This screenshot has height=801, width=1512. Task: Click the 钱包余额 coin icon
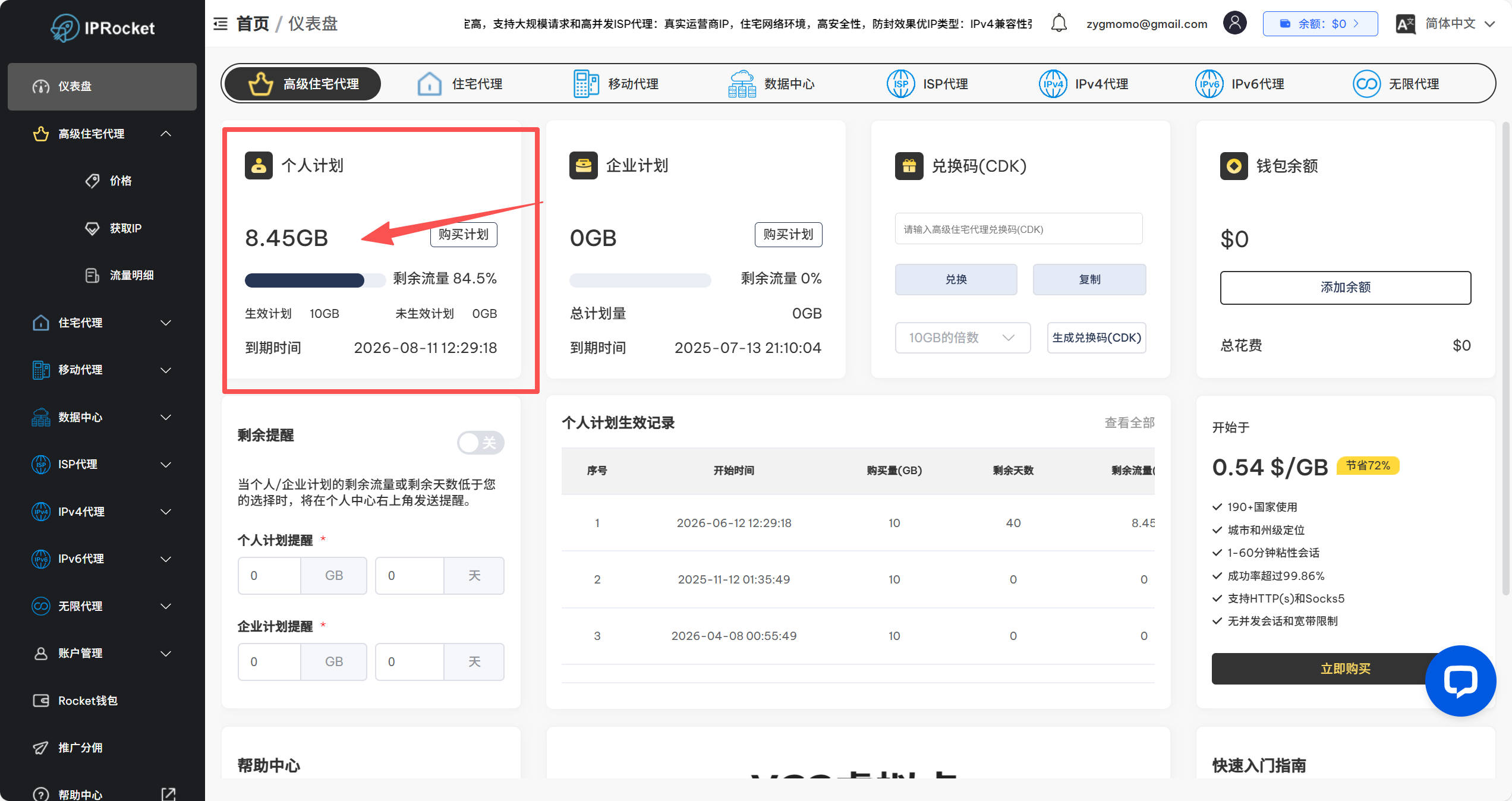[x=1234, y=166]
